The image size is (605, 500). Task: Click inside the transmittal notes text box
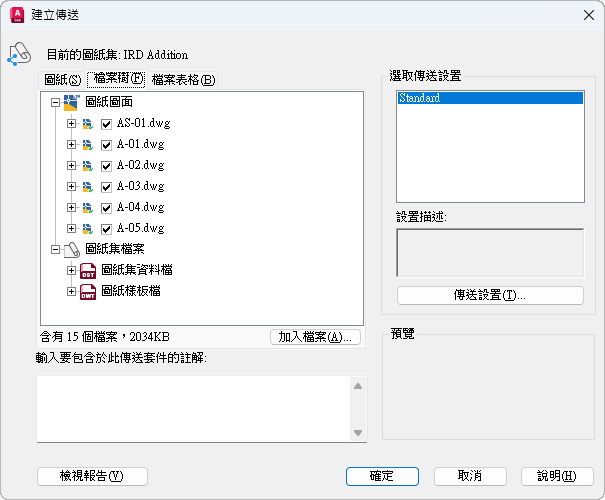(190, 407)
